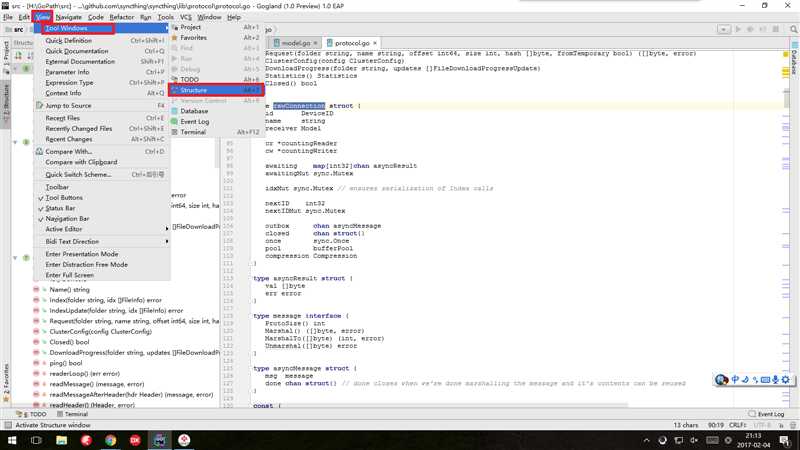Viewport: 800px width, 450px height.
Task: Click the Run arrow toolbar icon
Action: 737,30
